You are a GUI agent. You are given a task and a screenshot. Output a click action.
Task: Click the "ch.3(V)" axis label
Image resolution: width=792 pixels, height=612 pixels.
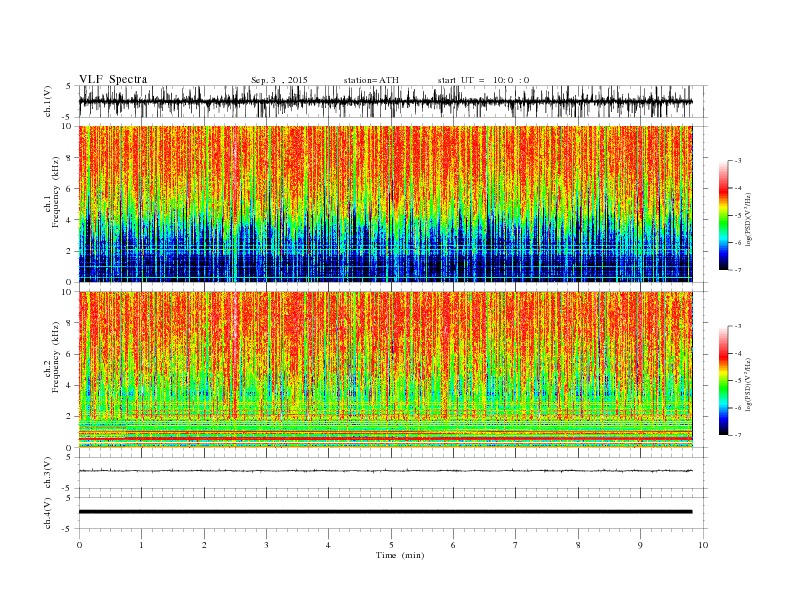(48, 473)
